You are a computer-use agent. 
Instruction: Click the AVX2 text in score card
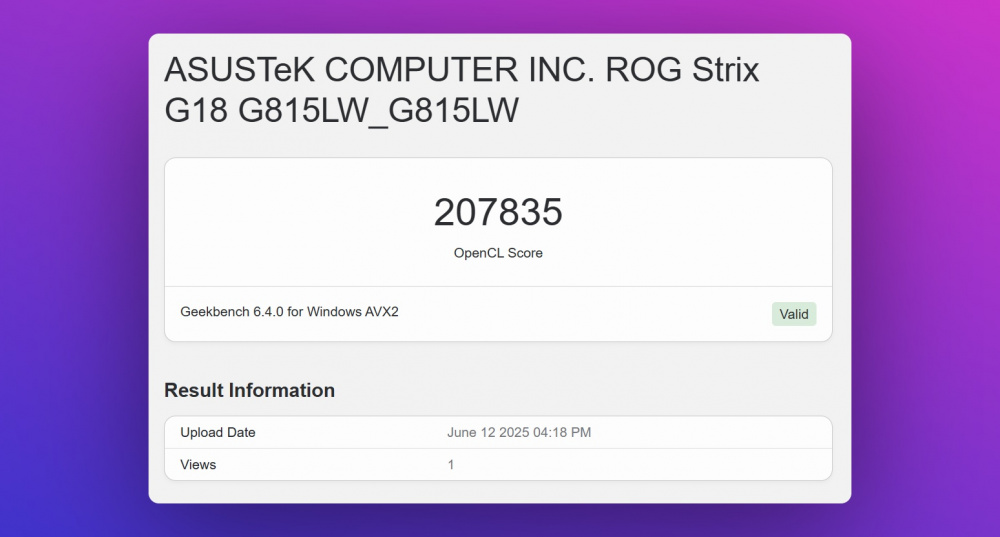click(380, 312)
